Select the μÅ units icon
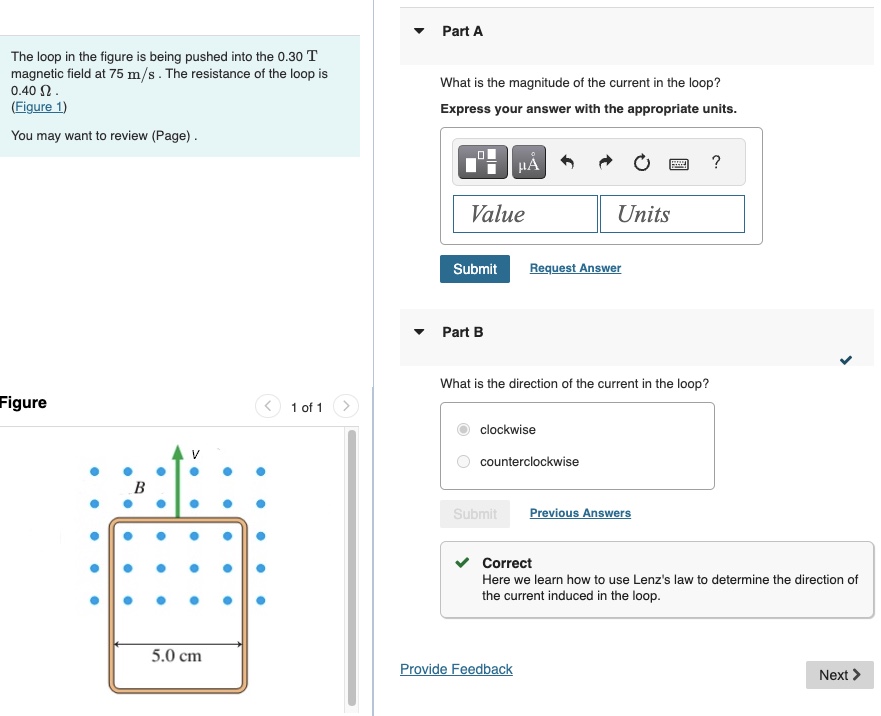Viewport: 881px width, 716px height. pos(528,162)
